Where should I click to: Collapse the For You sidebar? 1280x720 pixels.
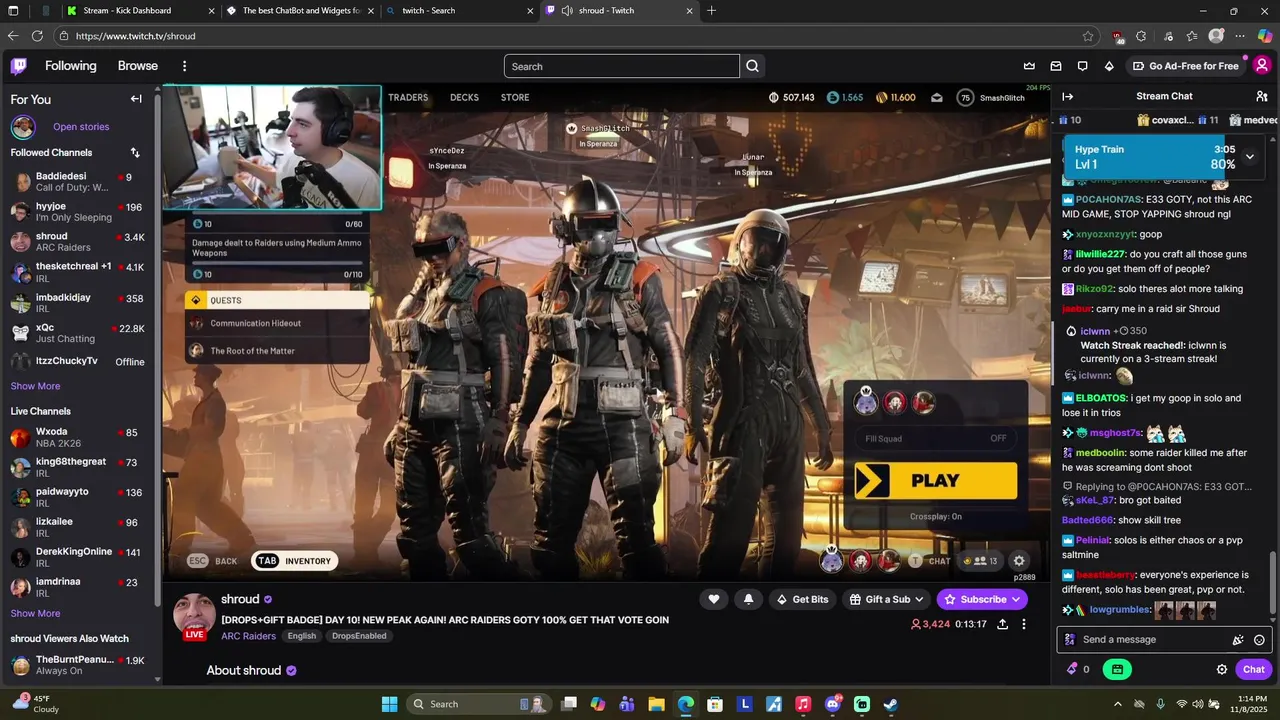pos(136,99)
